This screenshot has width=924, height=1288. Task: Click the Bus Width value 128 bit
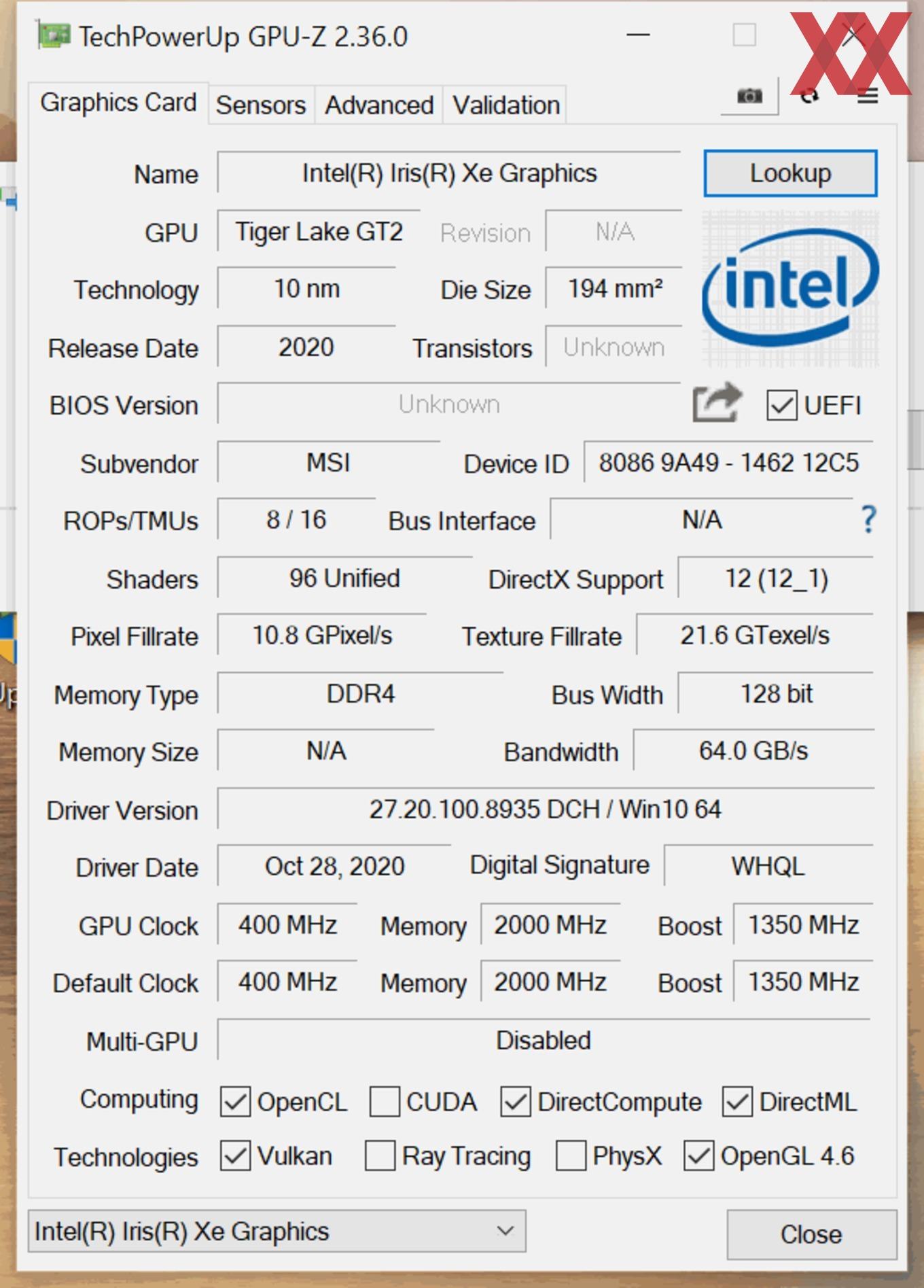(776, 693)
